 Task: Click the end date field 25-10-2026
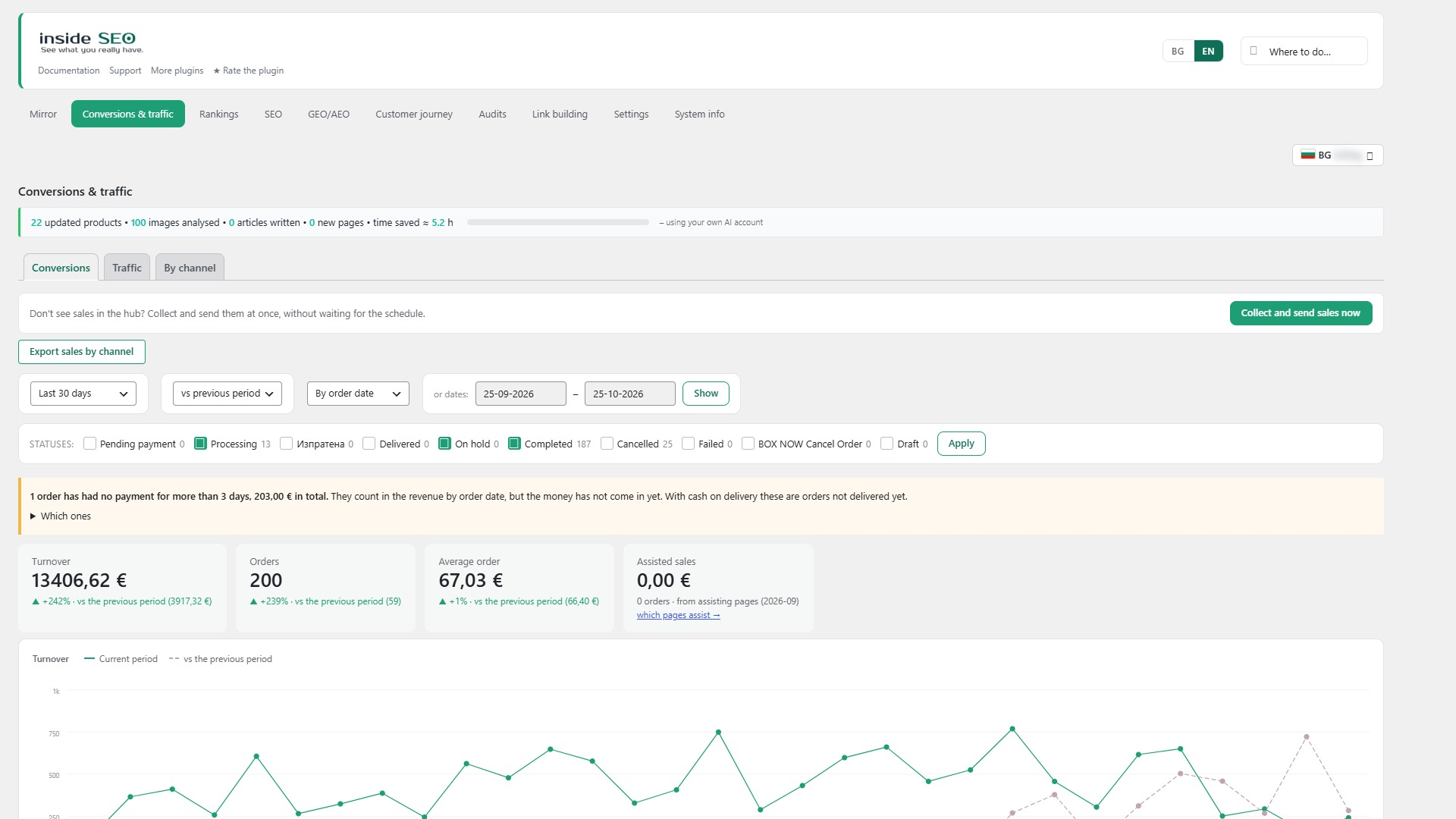click(630, 394)
